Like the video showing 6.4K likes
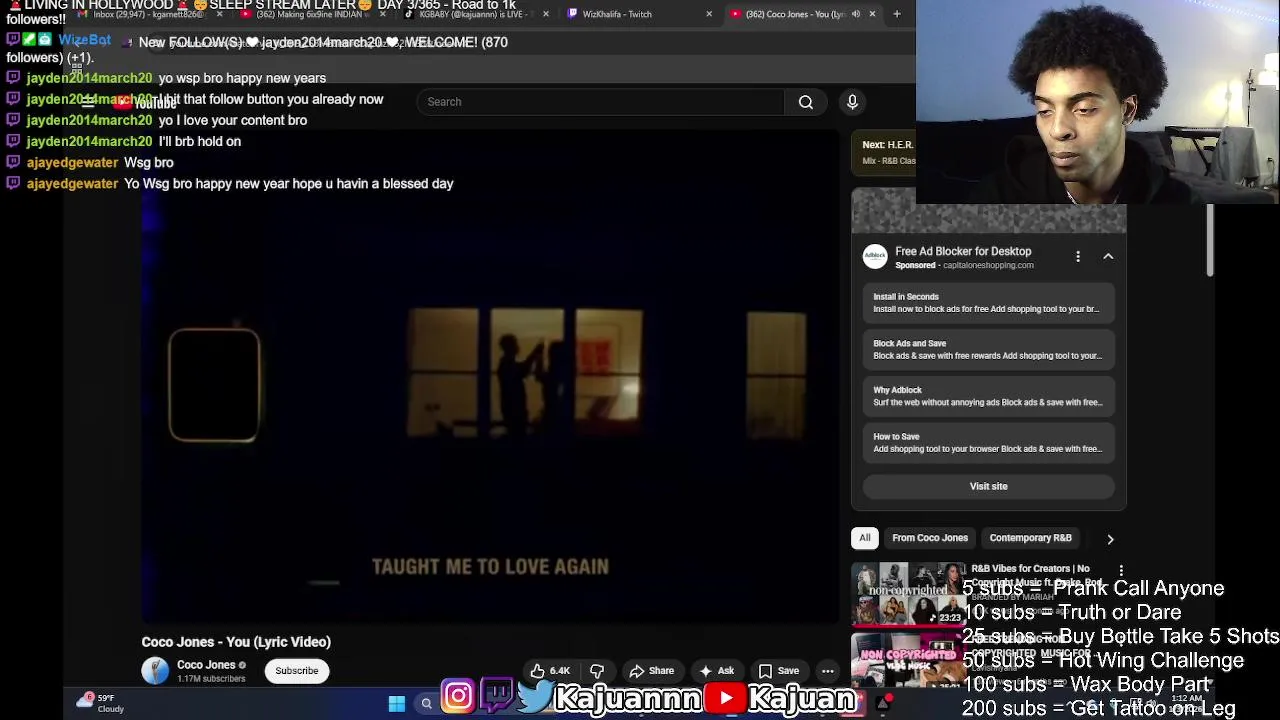The image size is (1280, 720). point(550,671)
